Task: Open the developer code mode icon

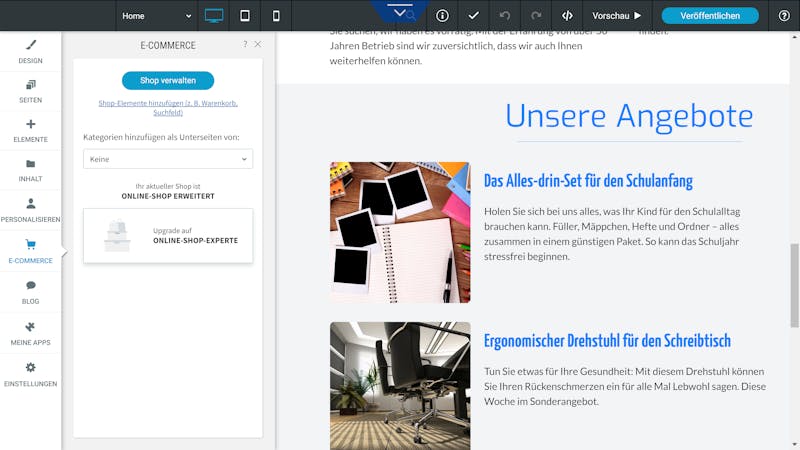Action: click(567, 16)
